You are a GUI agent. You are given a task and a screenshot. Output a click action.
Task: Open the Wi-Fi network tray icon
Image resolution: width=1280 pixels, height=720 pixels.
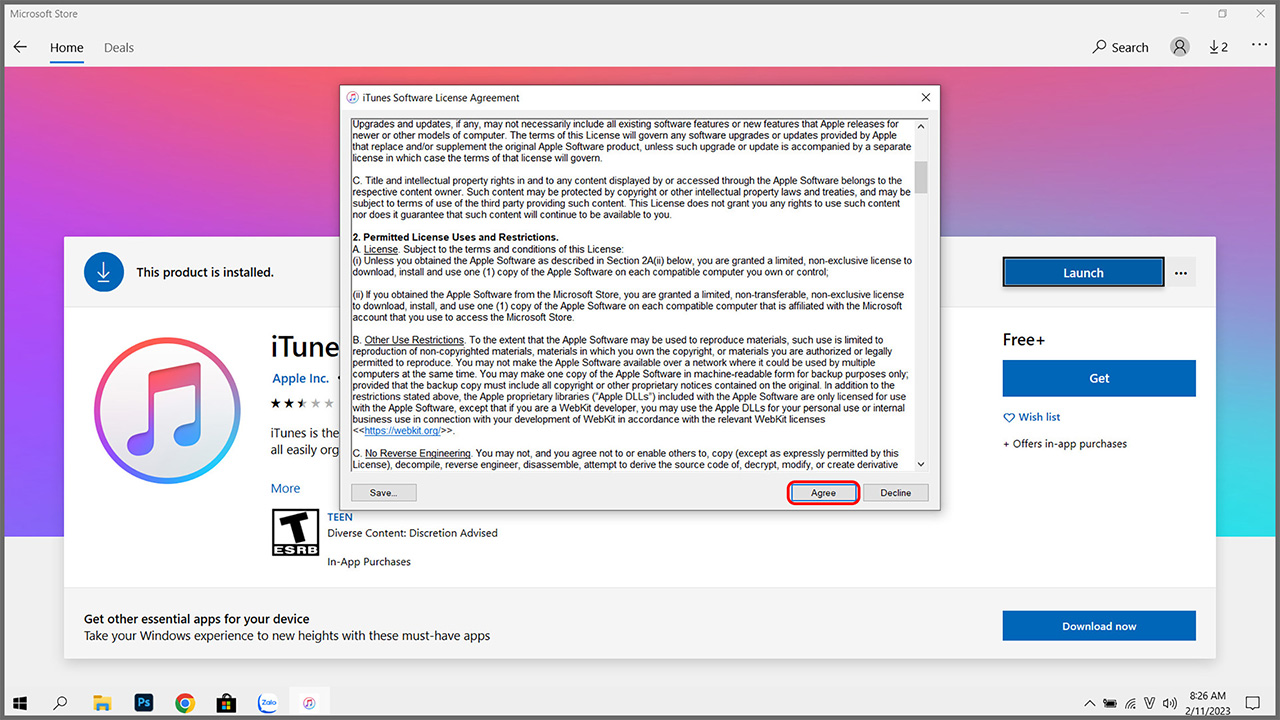coord(1130,703)
